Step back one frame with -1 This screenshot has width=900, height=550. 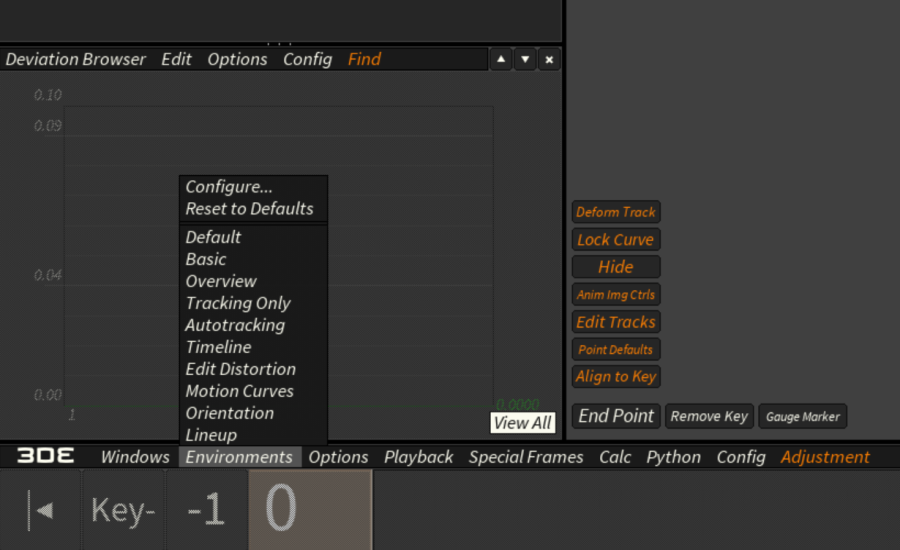point(206,510)
